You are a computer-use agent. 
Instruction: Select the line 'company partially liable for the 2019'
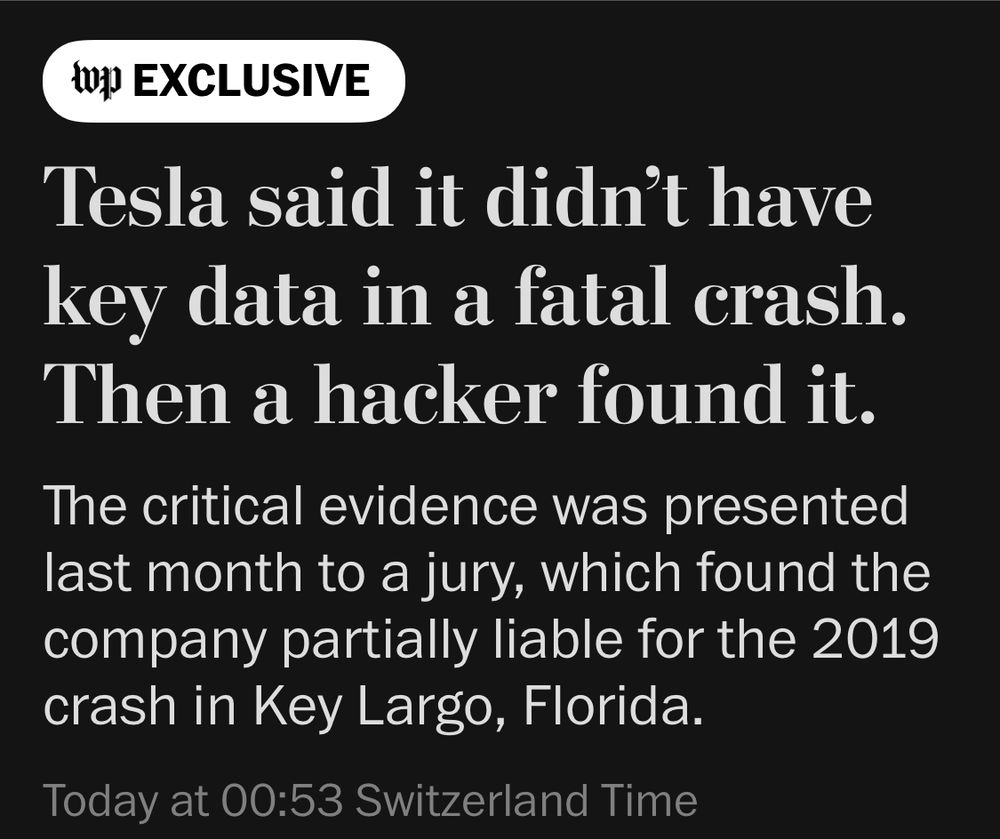tap(491, 640)
